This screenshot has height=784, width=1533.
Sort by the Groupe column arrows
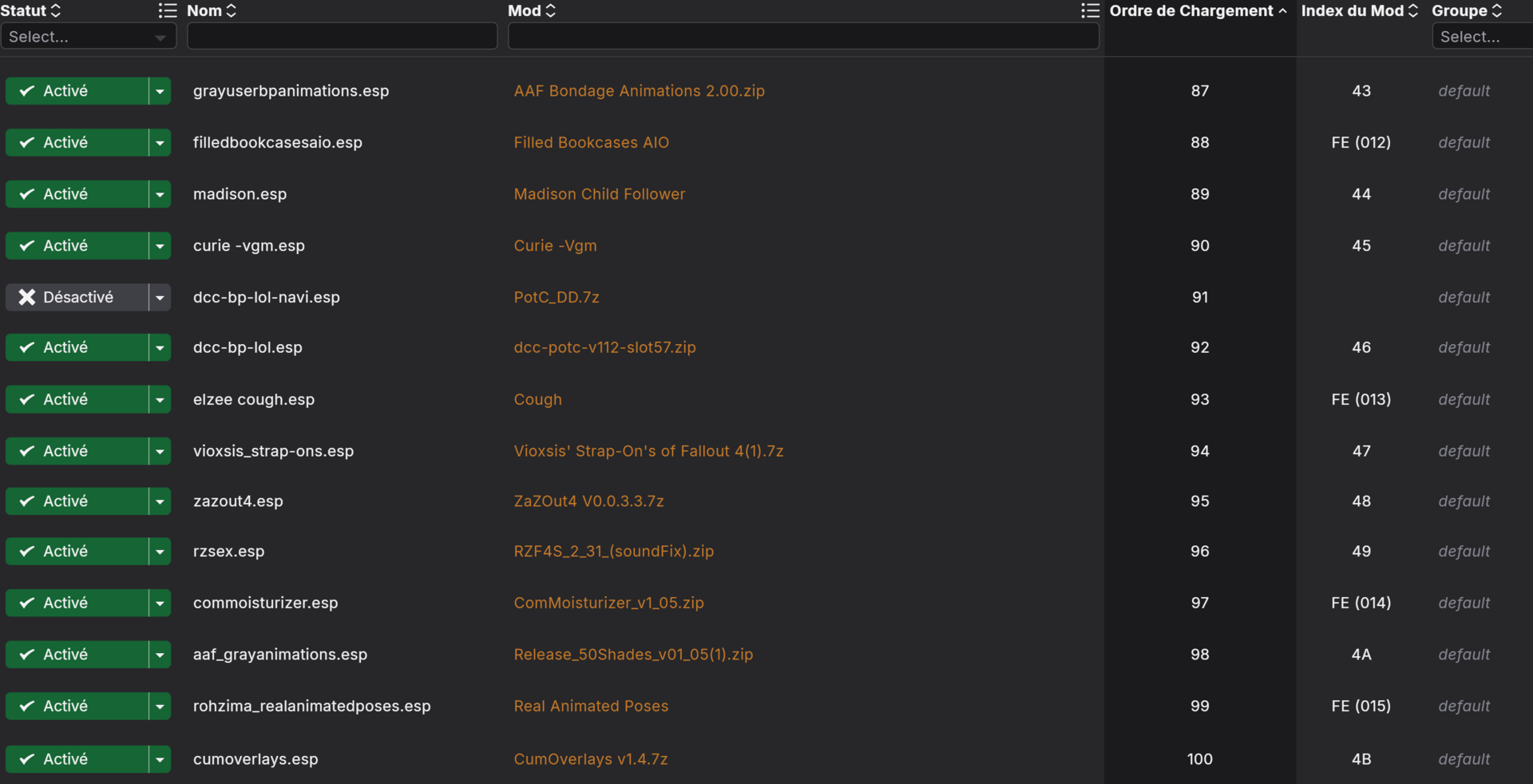(1497, 10)
